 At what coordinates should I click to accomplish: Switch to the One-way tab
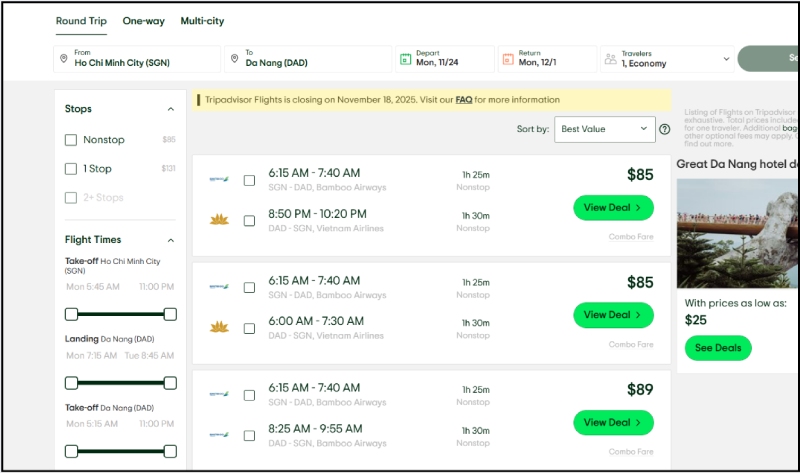pyautogui.click(x=143, y=21)
